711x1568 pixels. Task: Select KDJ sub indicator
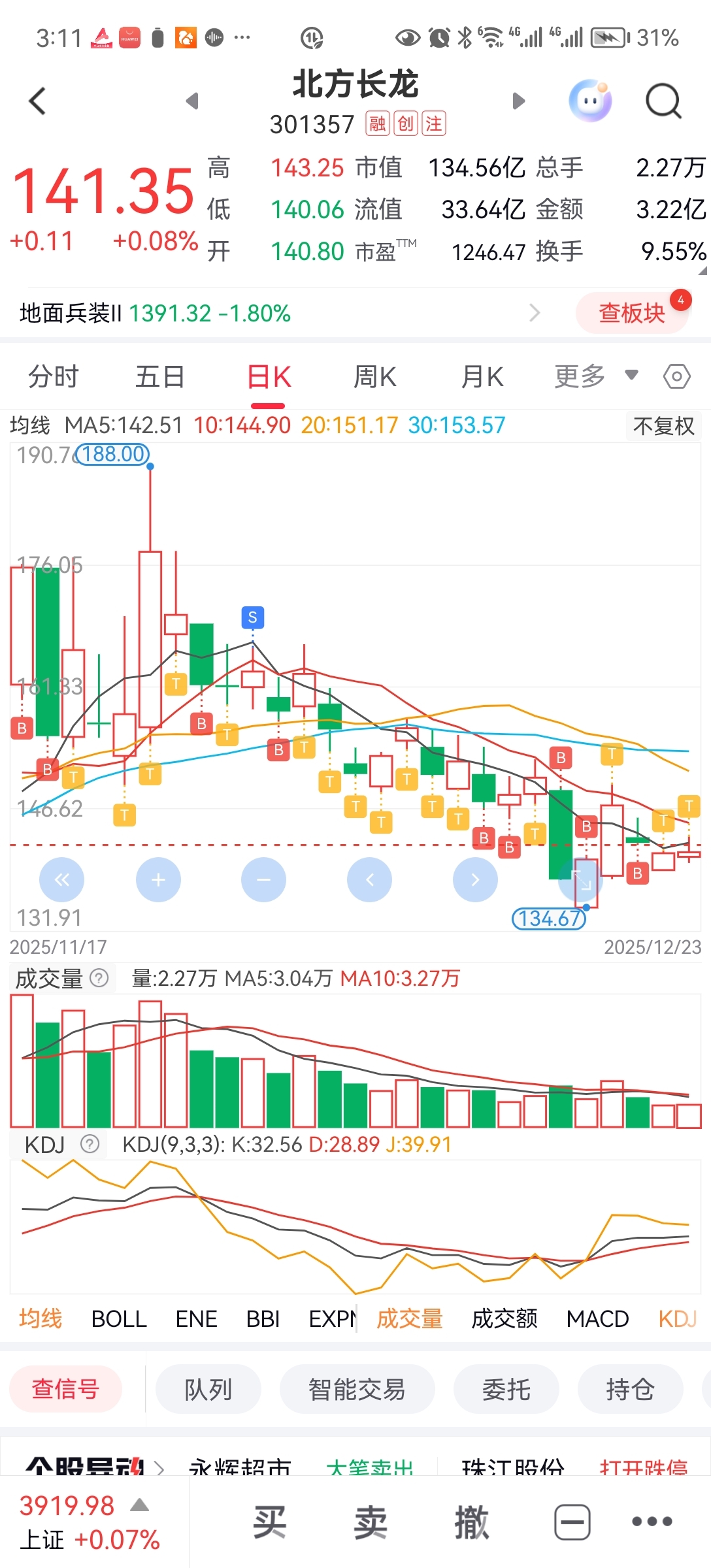pos(678,1318)
